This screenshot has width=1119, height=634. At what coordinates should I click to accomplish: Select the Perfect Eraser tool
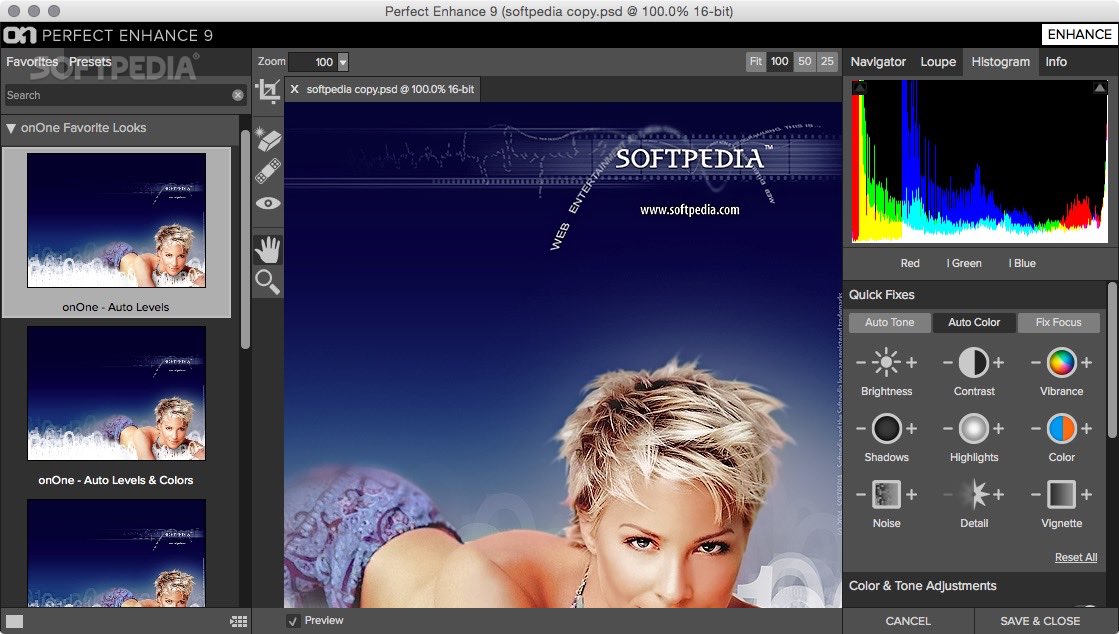266,138
